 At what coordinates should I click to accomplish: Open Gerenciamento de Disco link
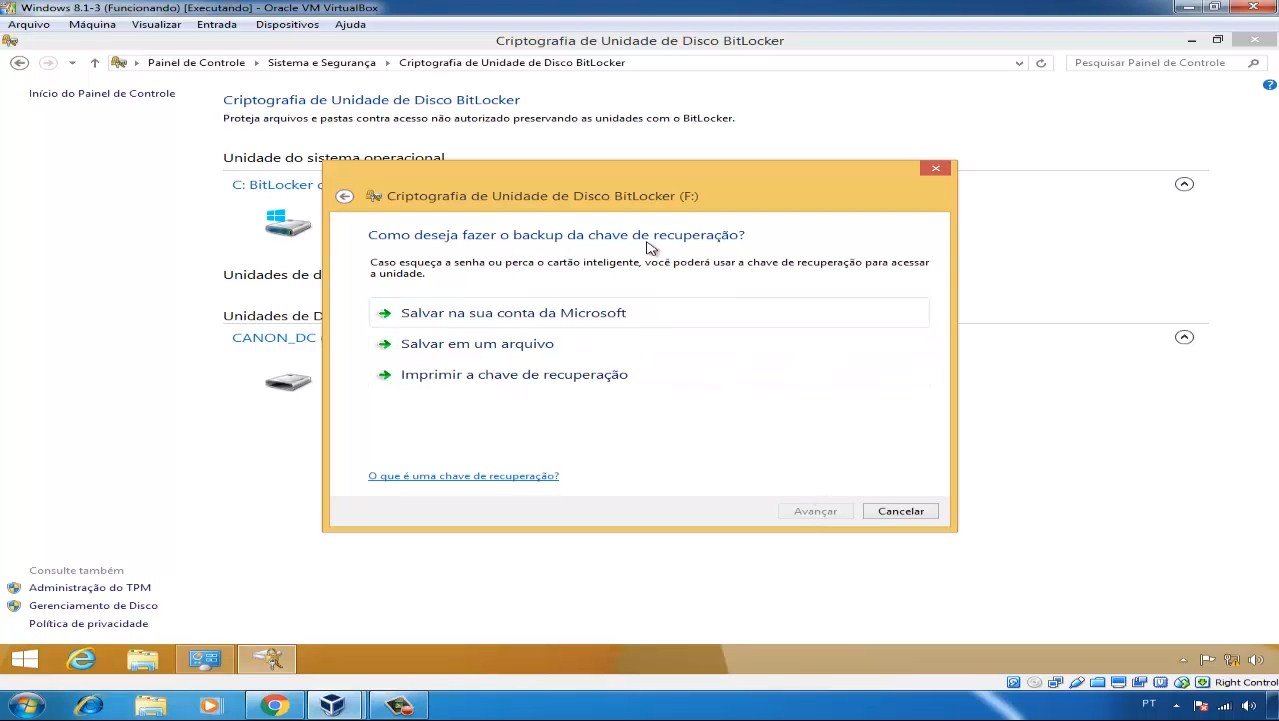pos(93,606)
